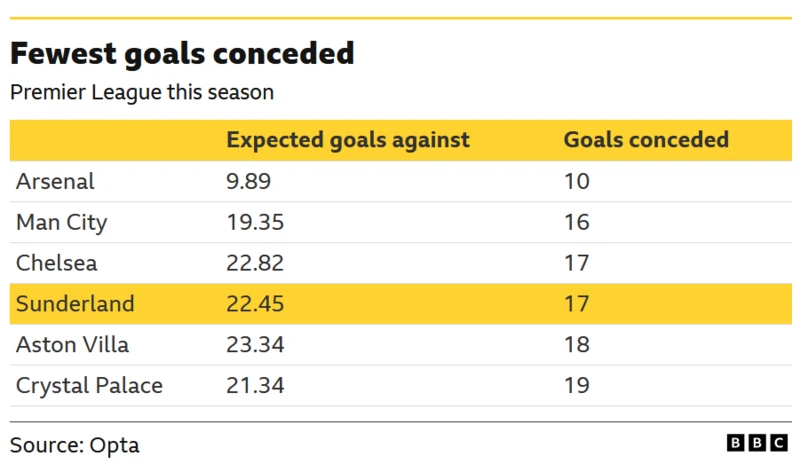Screen dimensions: 800x472
Task: Select the 'Fewest goals conceded' title
Action: (x=182, y=53)
